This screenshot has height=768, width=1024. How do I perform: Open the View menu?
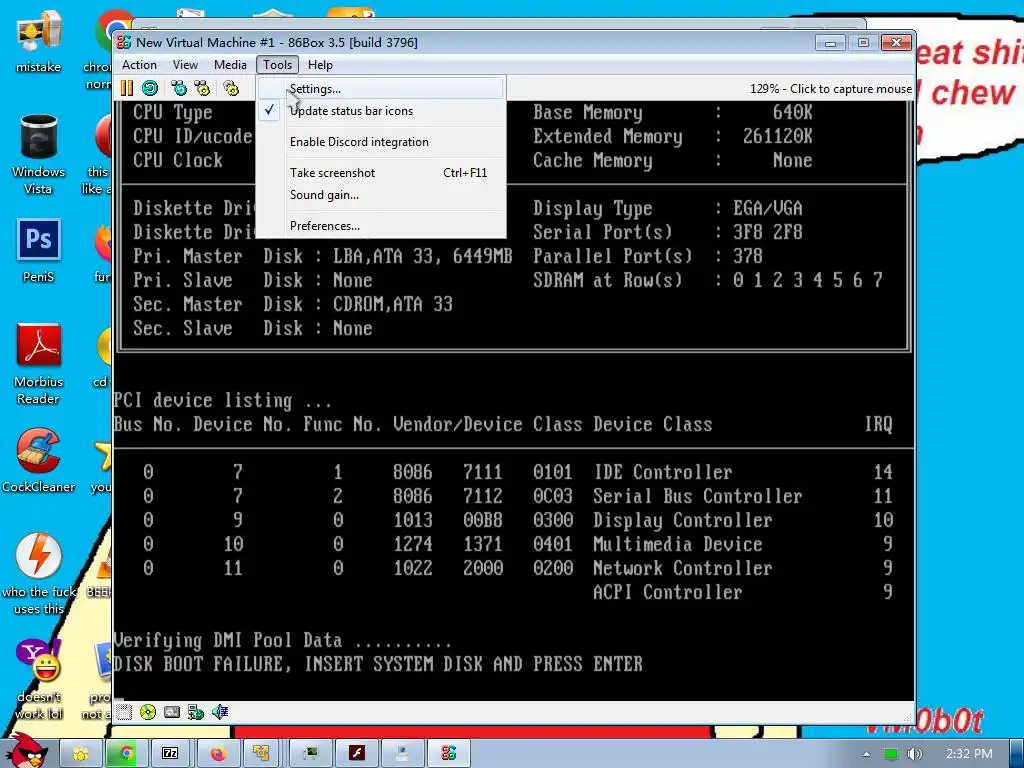185,65
